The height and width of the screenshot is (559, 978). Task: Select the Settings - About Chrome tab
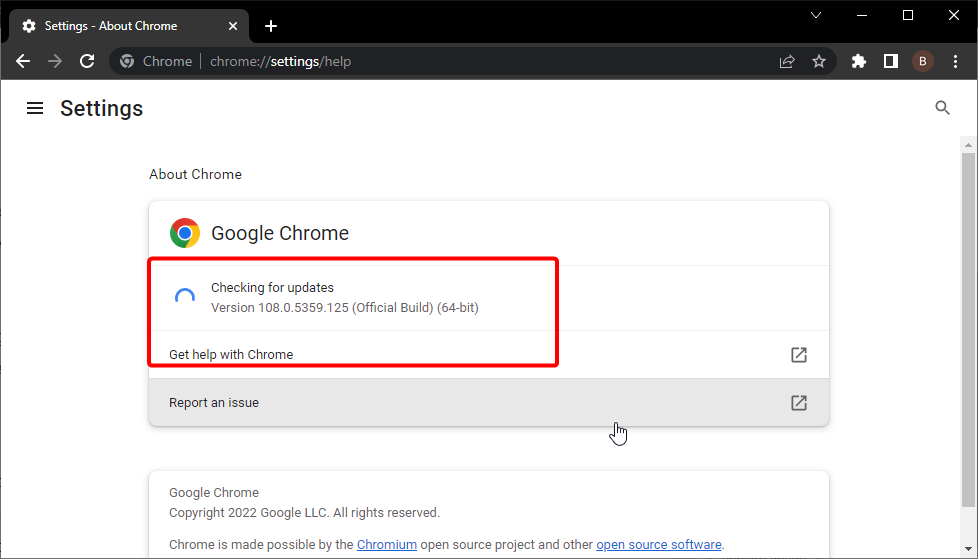pos(110,26)
